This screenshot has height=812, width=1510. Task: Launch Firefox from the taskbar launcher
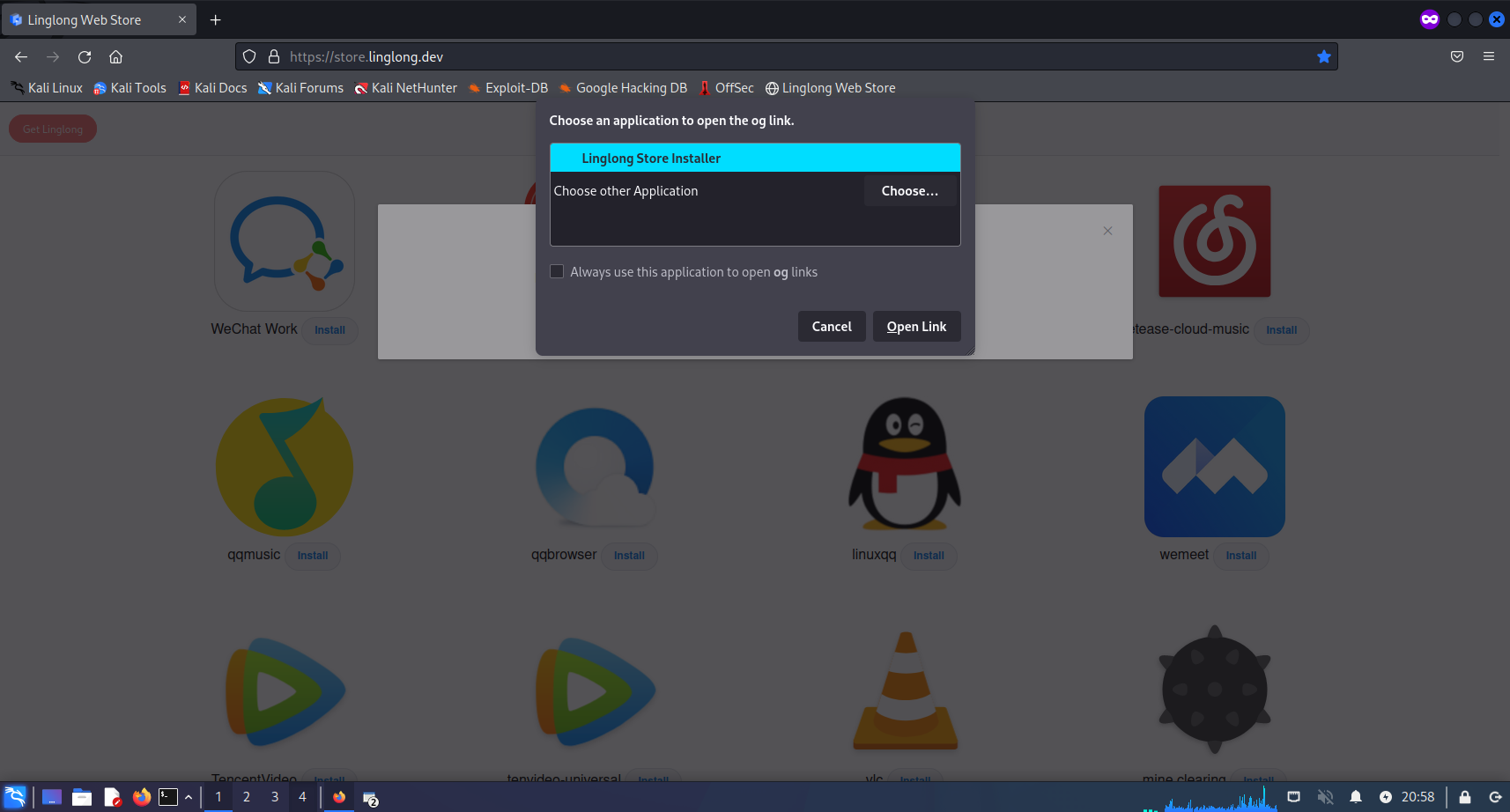141,797
